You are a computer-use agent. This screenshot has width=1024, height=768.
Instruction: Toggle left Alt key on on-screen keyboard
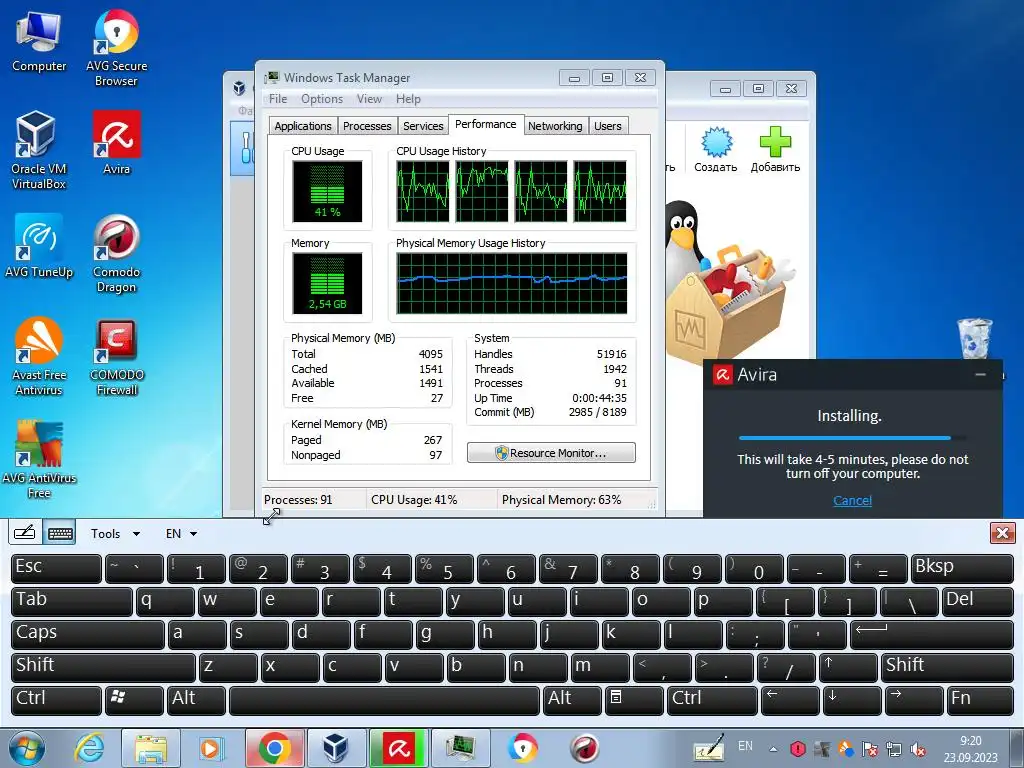tap(197, 699)
